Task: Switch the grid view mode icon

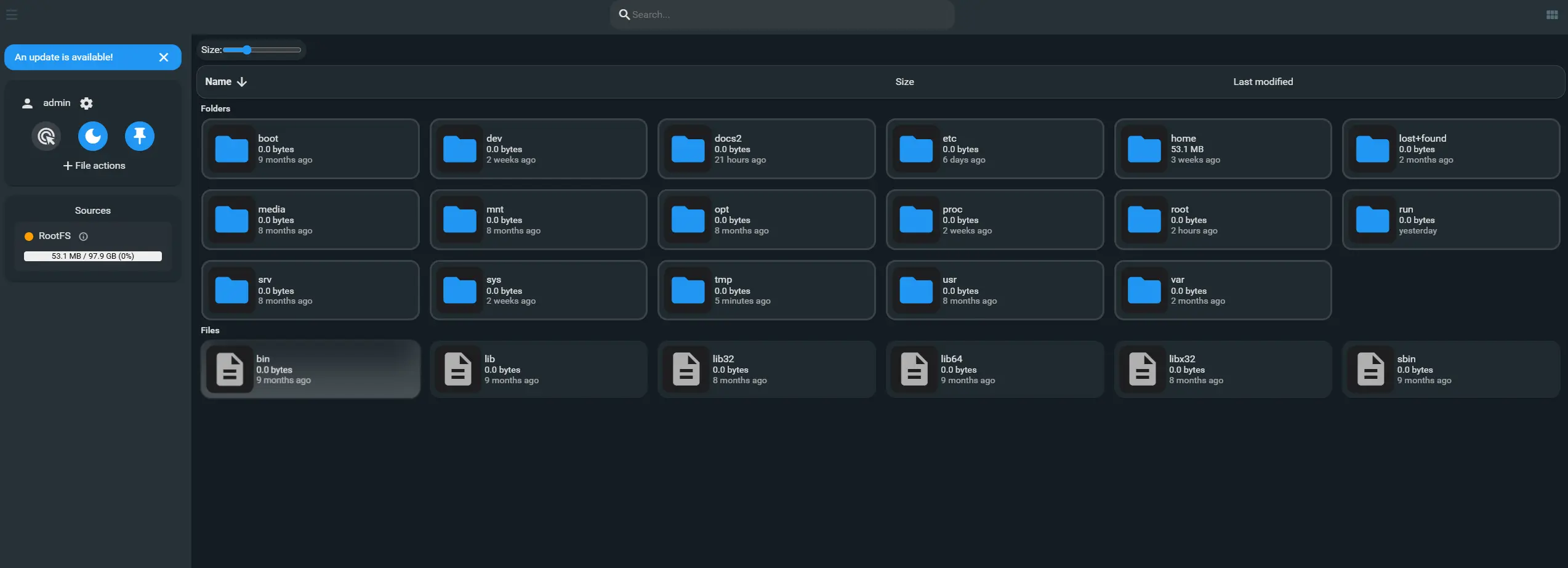Action: [x=1552, y=15]
